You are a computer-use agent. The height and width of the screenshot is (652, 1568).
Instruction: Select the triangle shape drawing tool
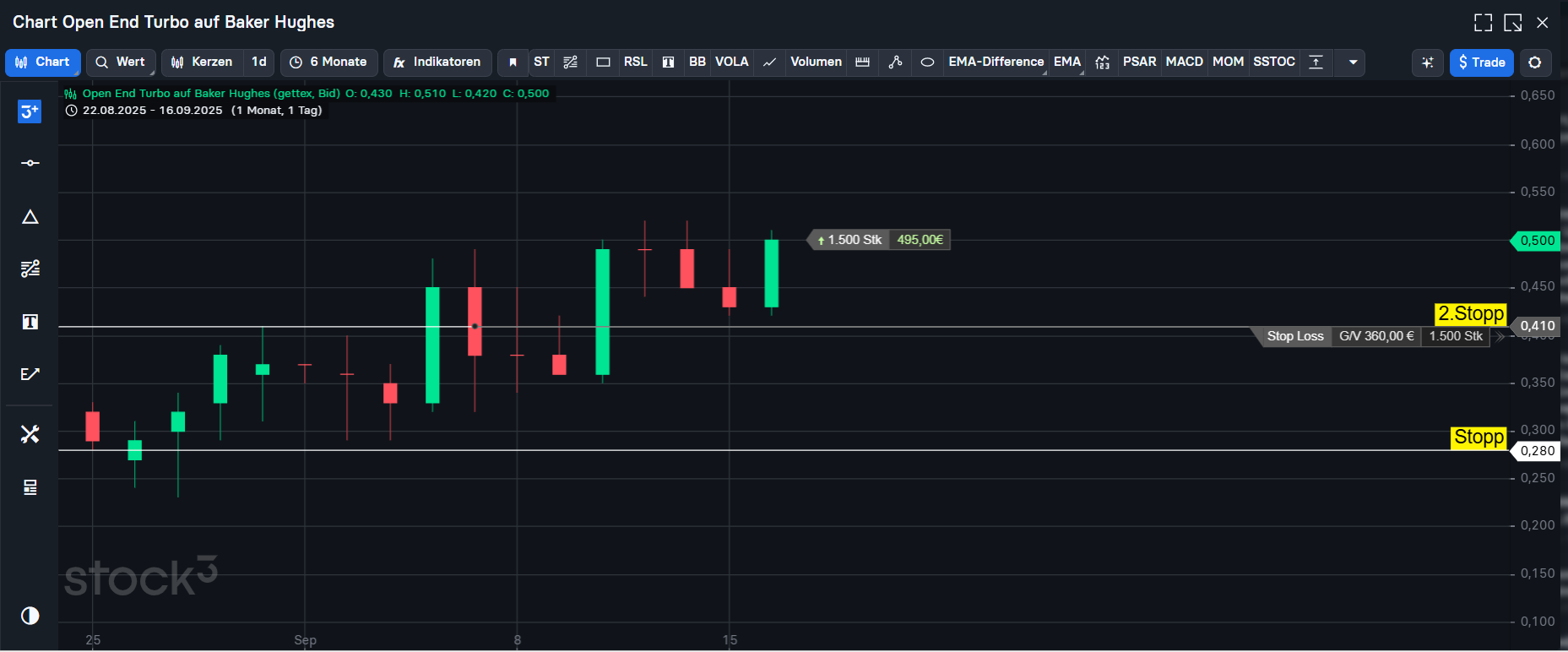(30, 217)
